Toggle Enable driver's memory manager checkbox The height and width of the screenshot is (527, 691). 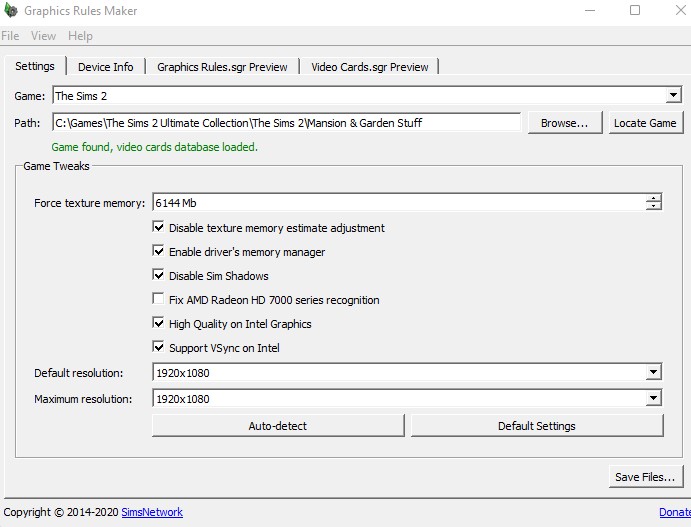coord(158,251)
